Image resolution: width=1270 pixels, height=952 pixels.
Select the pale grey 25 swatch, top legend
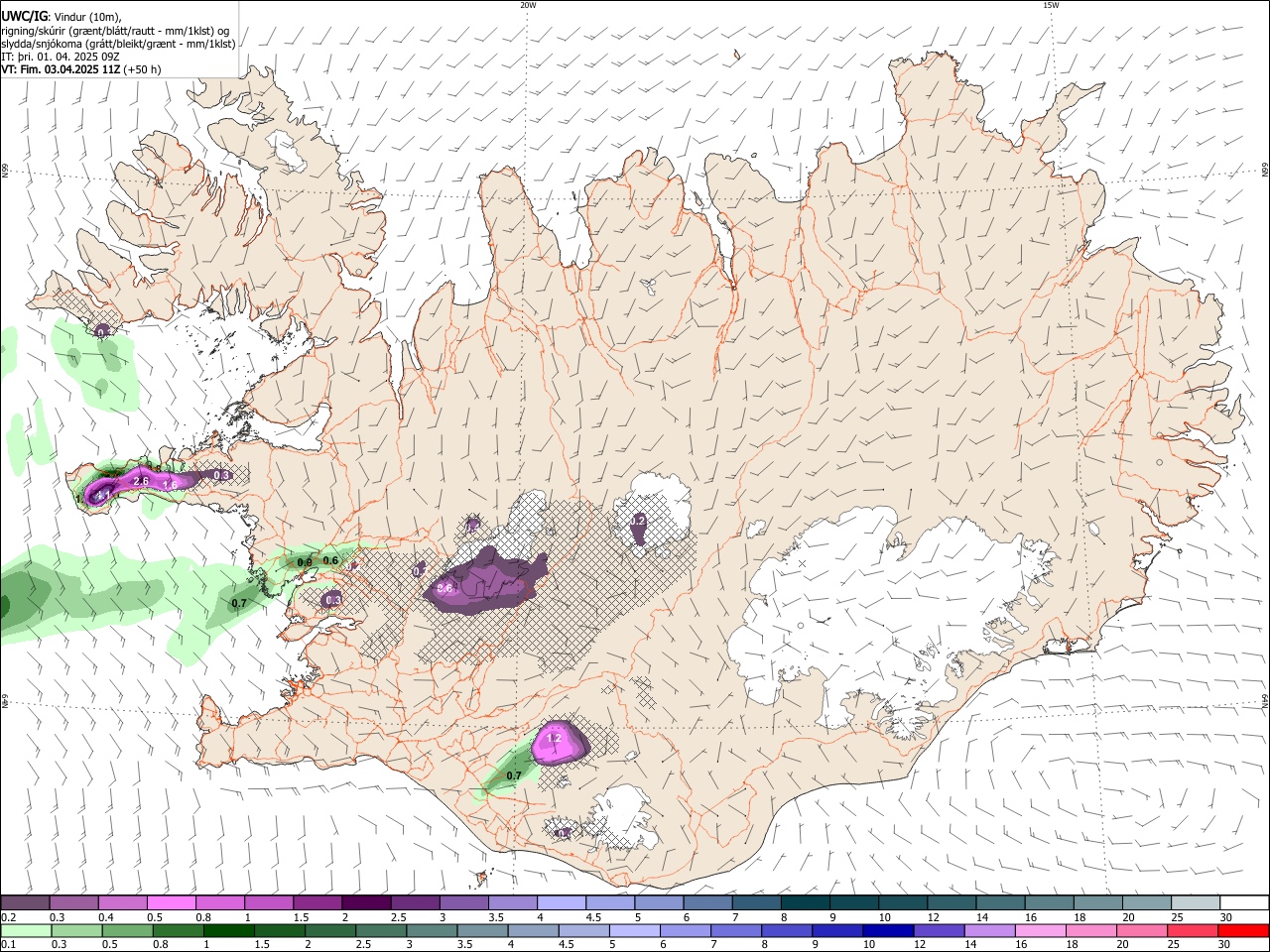1196,902
